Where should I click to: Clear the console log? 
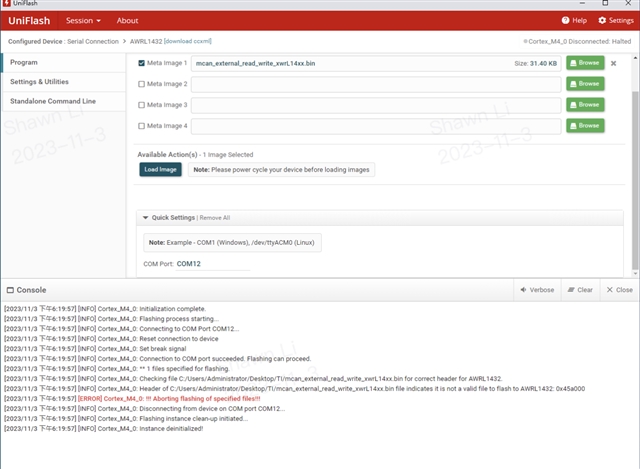point(580,290)
